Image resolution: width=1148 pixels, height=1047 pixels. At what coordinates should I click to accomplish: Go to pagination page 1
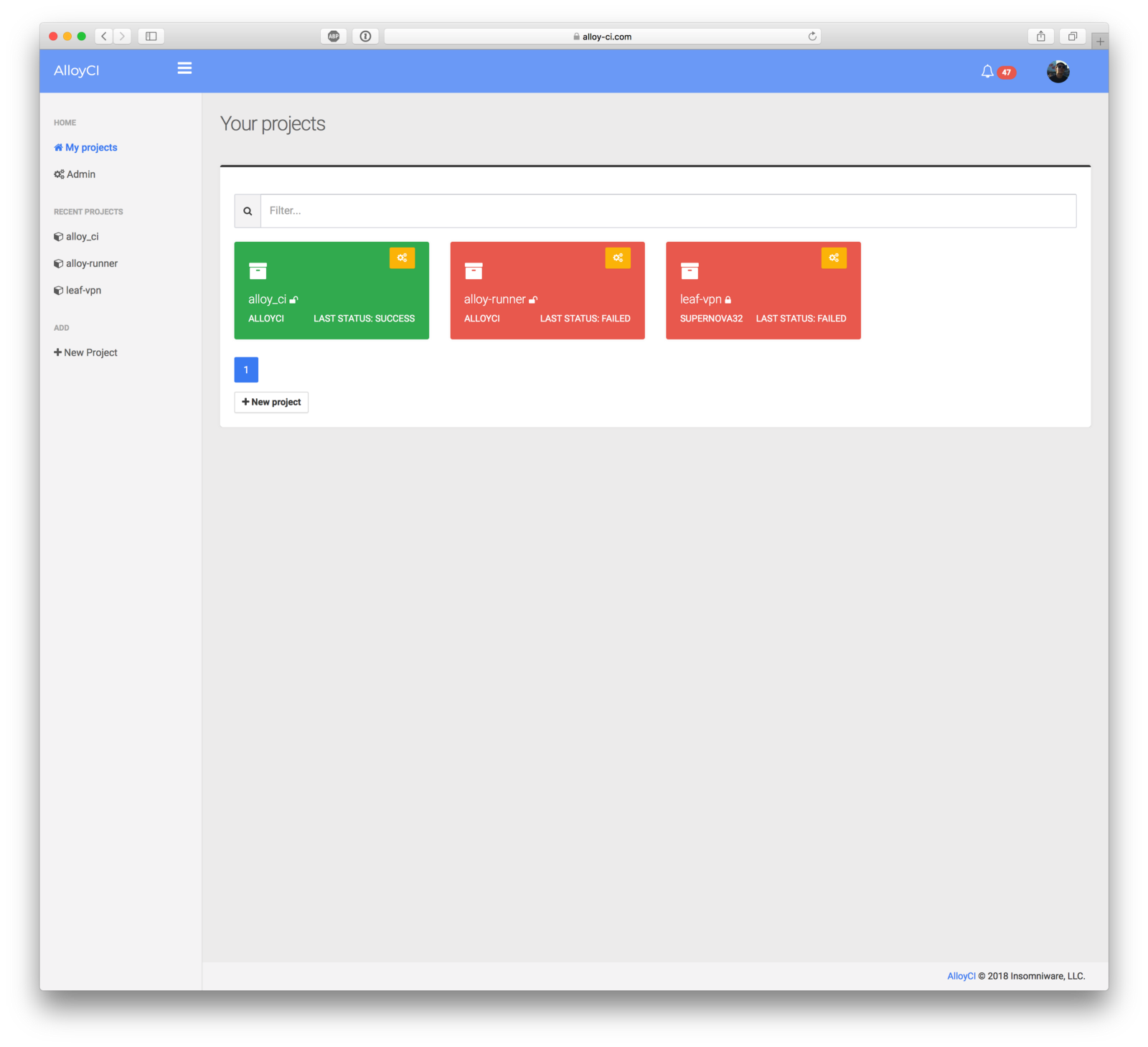click(x=246, y=370)
